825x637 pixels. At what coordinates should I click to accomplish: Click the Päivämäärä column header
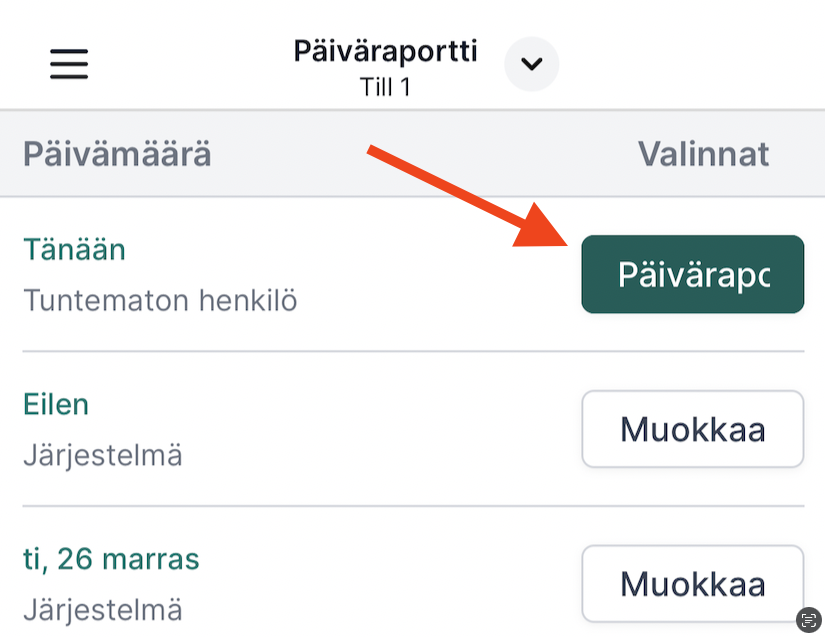[x=117, y=154]
